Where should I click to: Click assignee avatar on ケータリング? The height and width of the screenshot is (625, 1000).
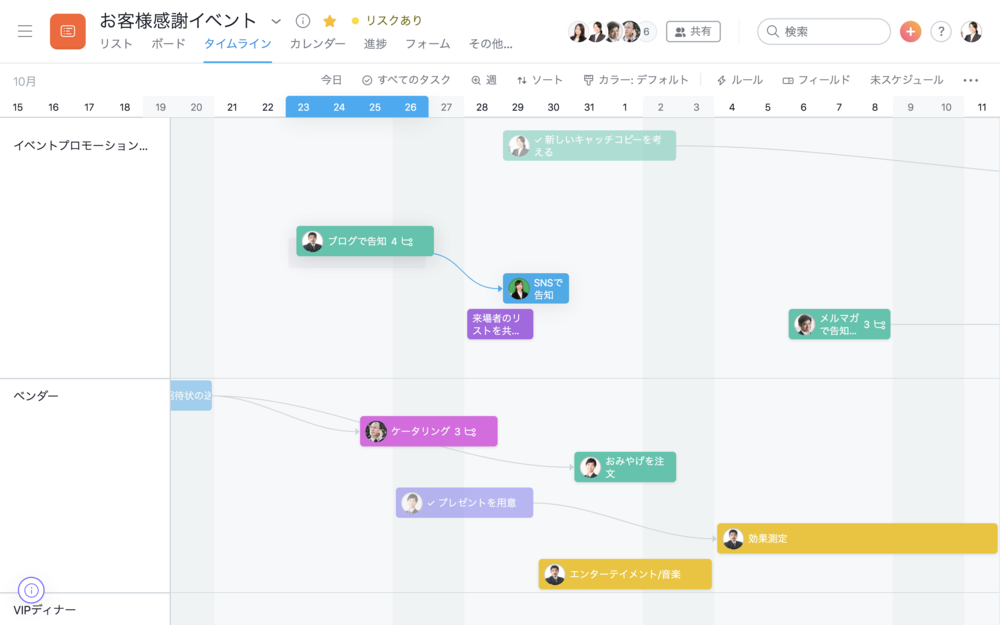coord(376,431)
